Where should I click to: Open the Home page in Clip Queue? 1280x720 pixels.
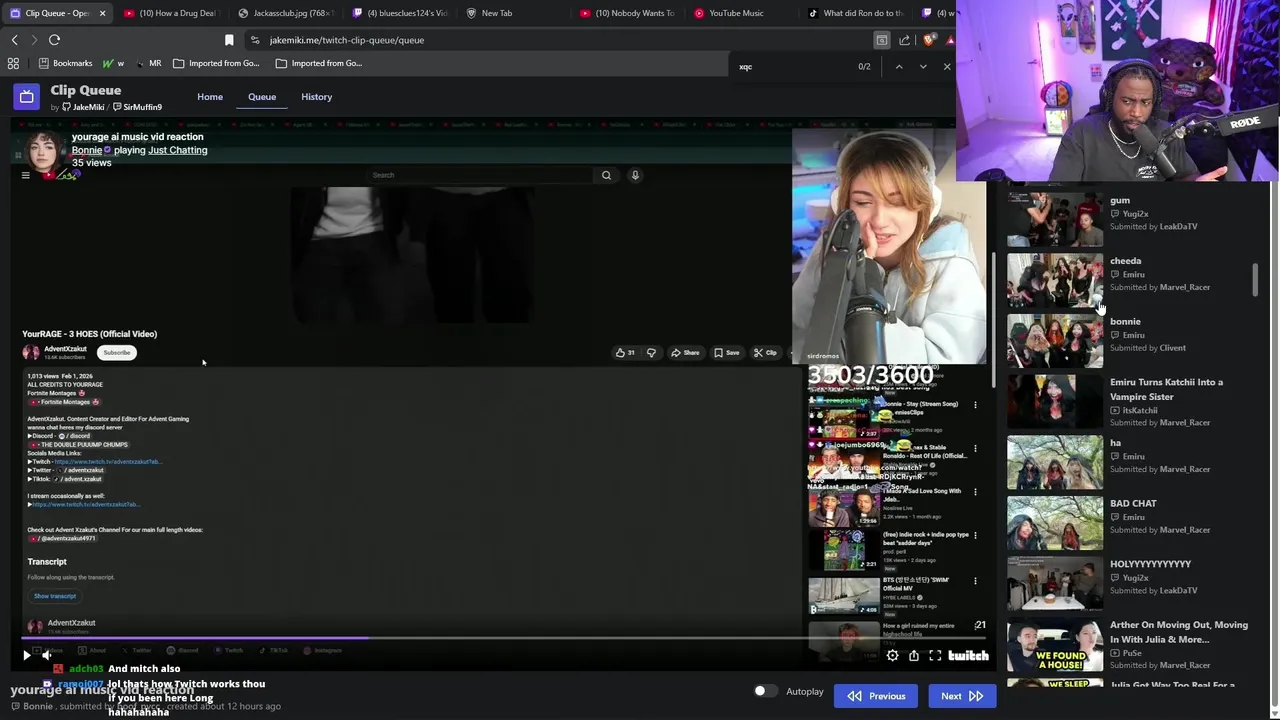210,97
